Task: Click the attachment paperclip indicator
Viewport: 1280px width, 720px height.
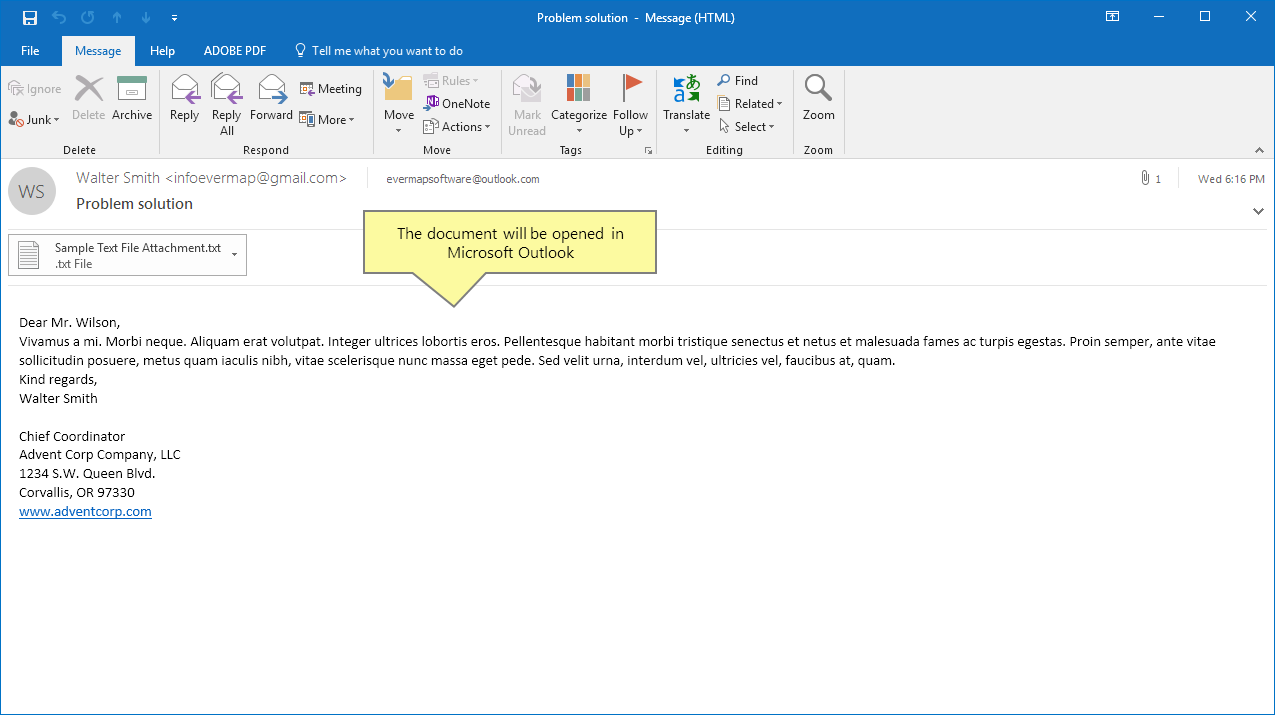Action: click(x=1150, y=179)
